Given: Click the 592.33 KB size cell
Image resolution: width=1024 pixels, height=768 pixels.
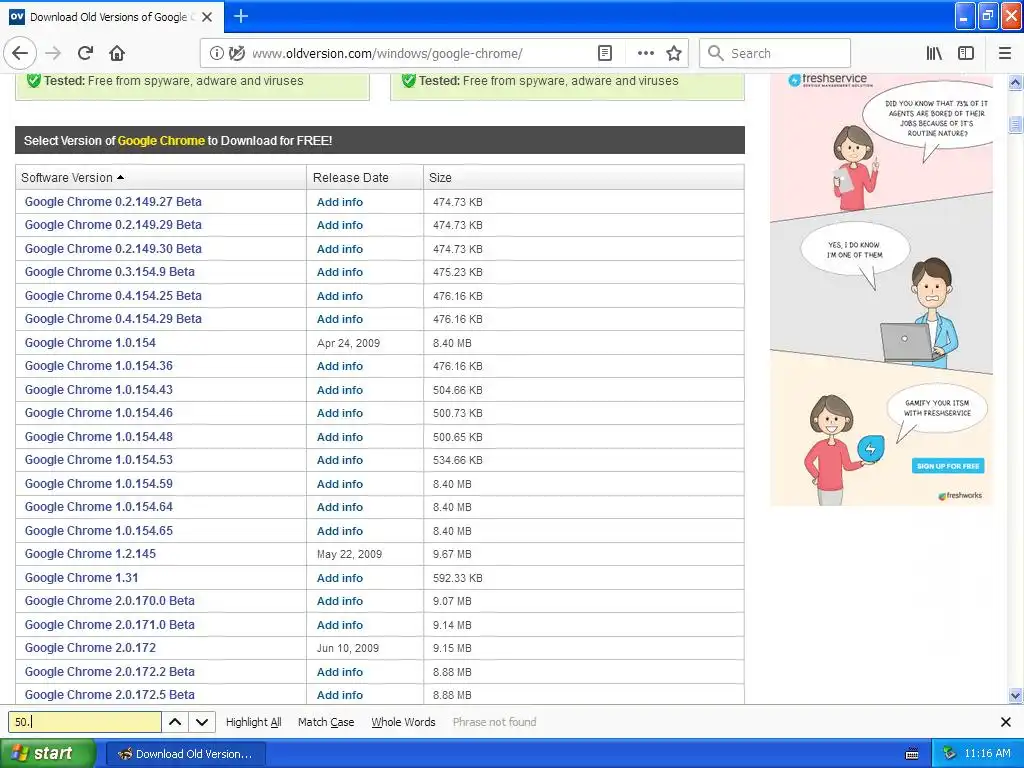Looking at the screenshot, I should (x=458, y=578).
